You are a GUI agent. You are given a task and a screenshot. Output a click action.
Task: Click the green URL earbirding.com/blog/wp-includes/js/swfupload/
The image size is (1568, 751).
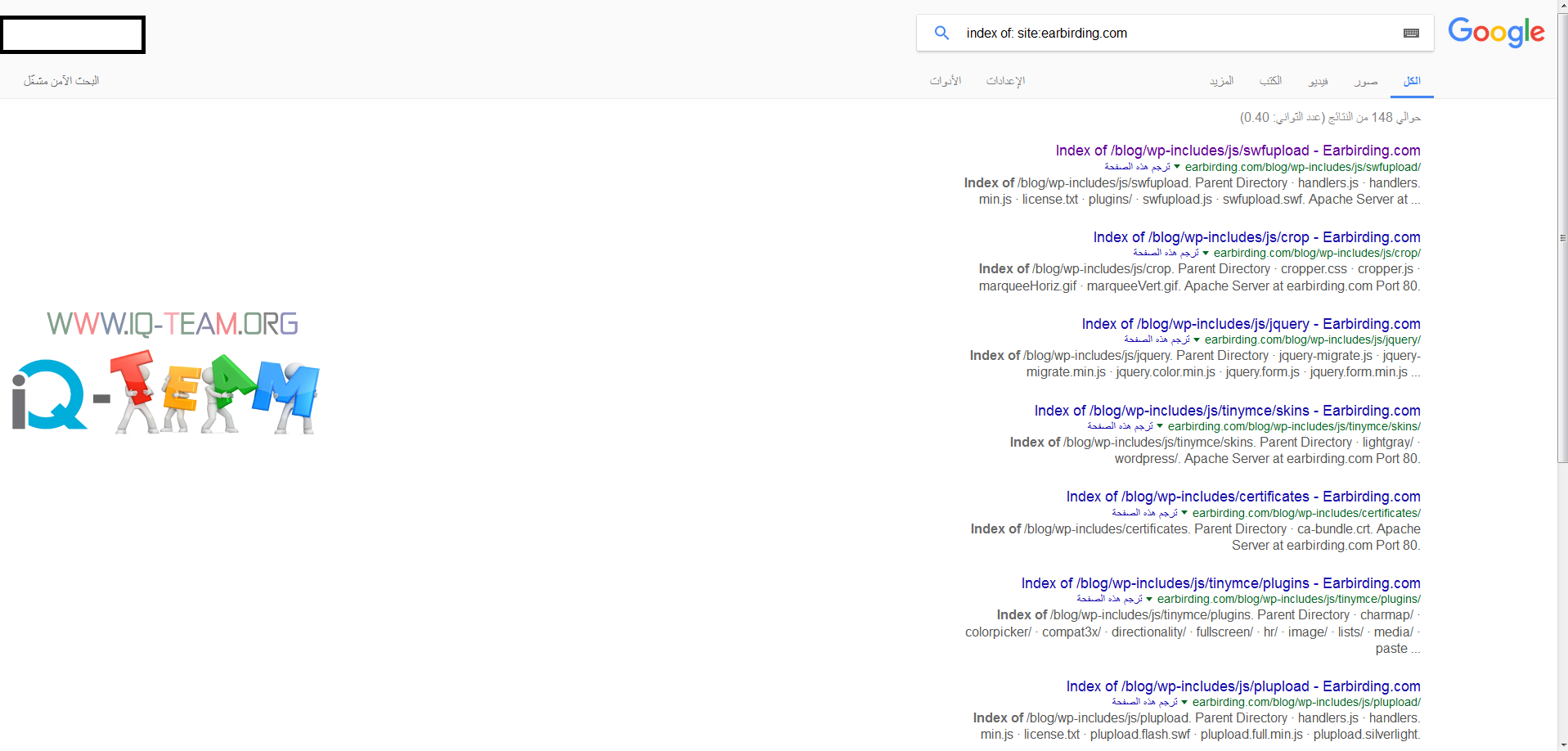1303,167
